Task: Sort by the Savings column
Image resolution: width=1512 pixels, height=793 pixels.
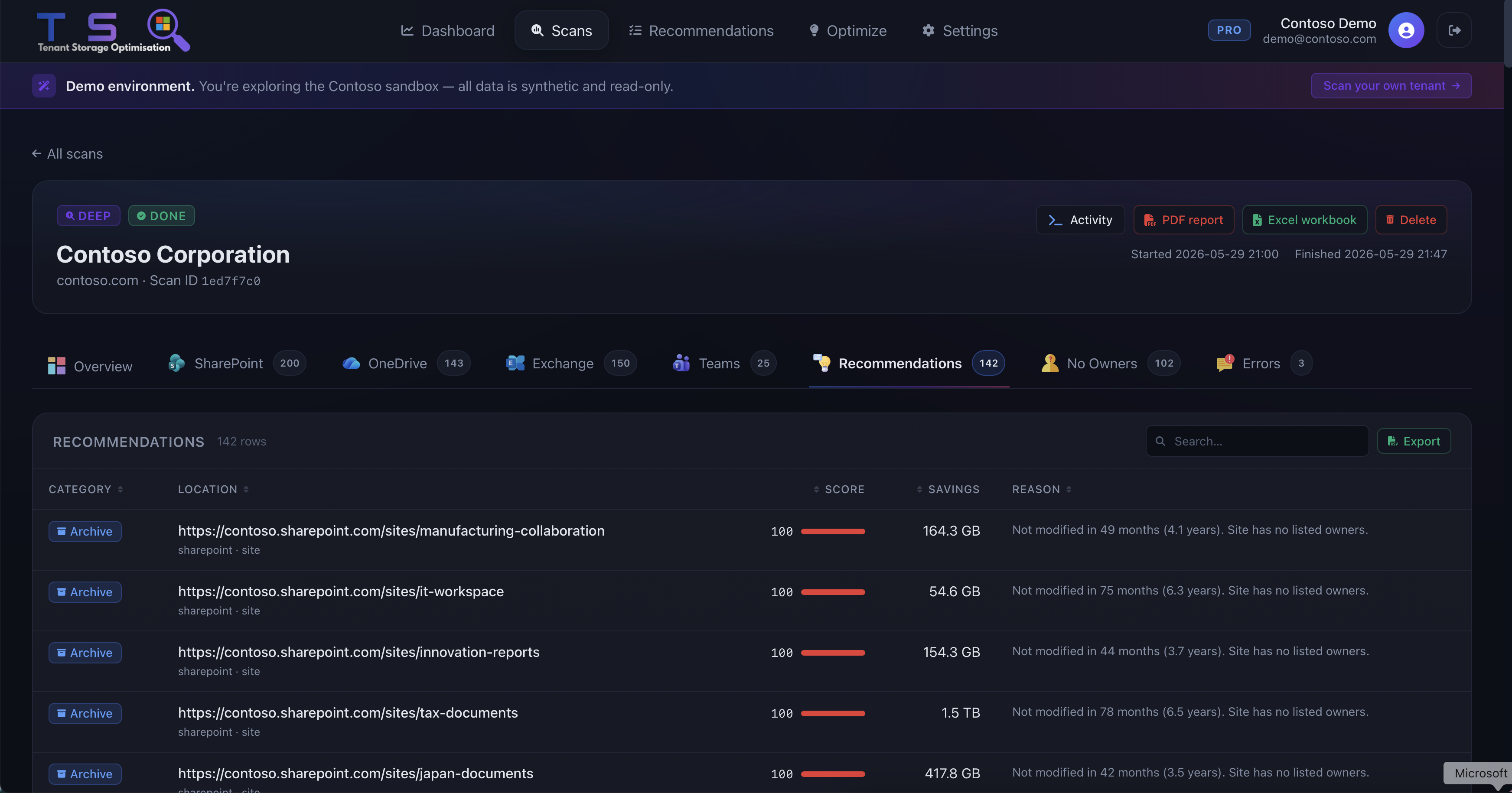Action: (948, 489)
